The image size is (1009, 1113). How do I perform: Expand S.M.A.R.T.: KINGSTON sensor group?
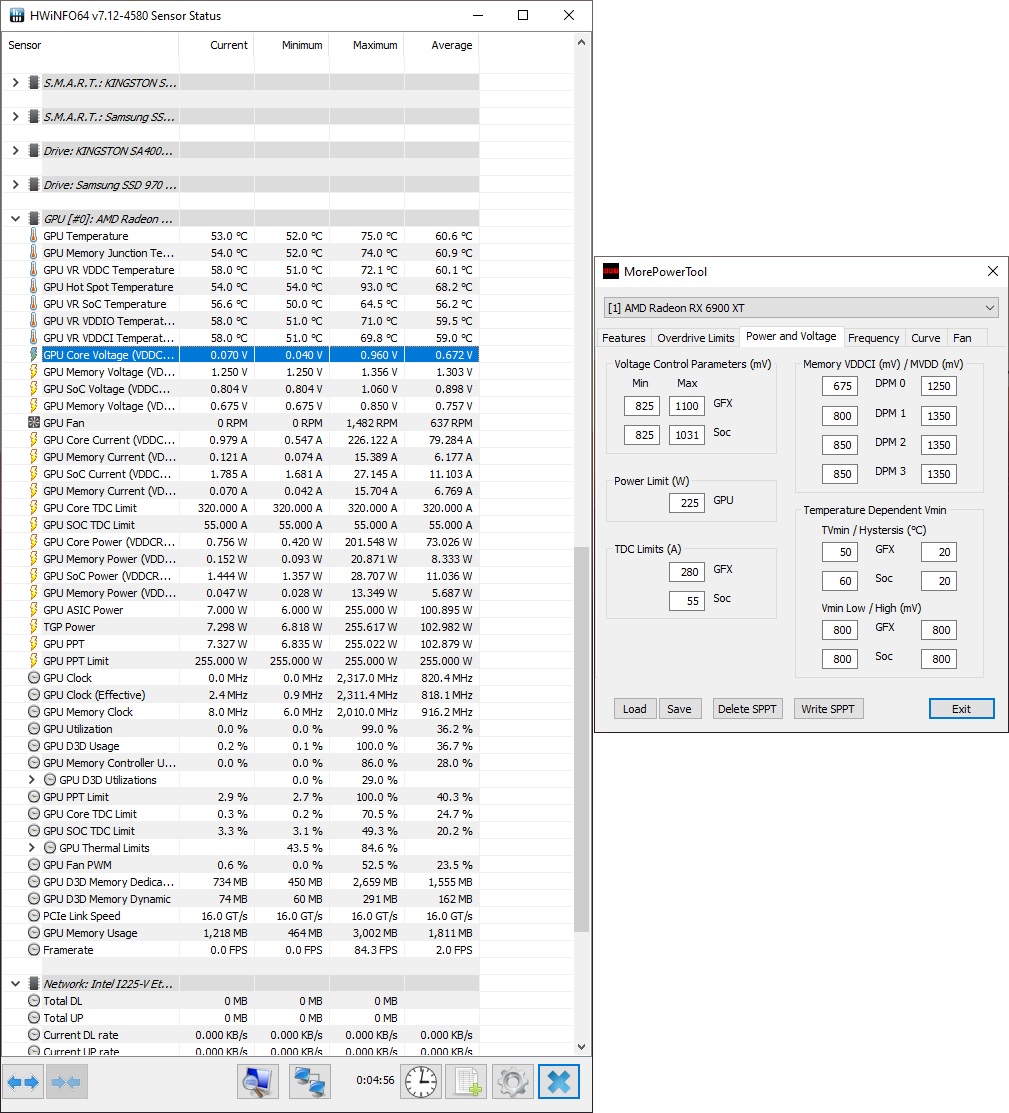16,82
